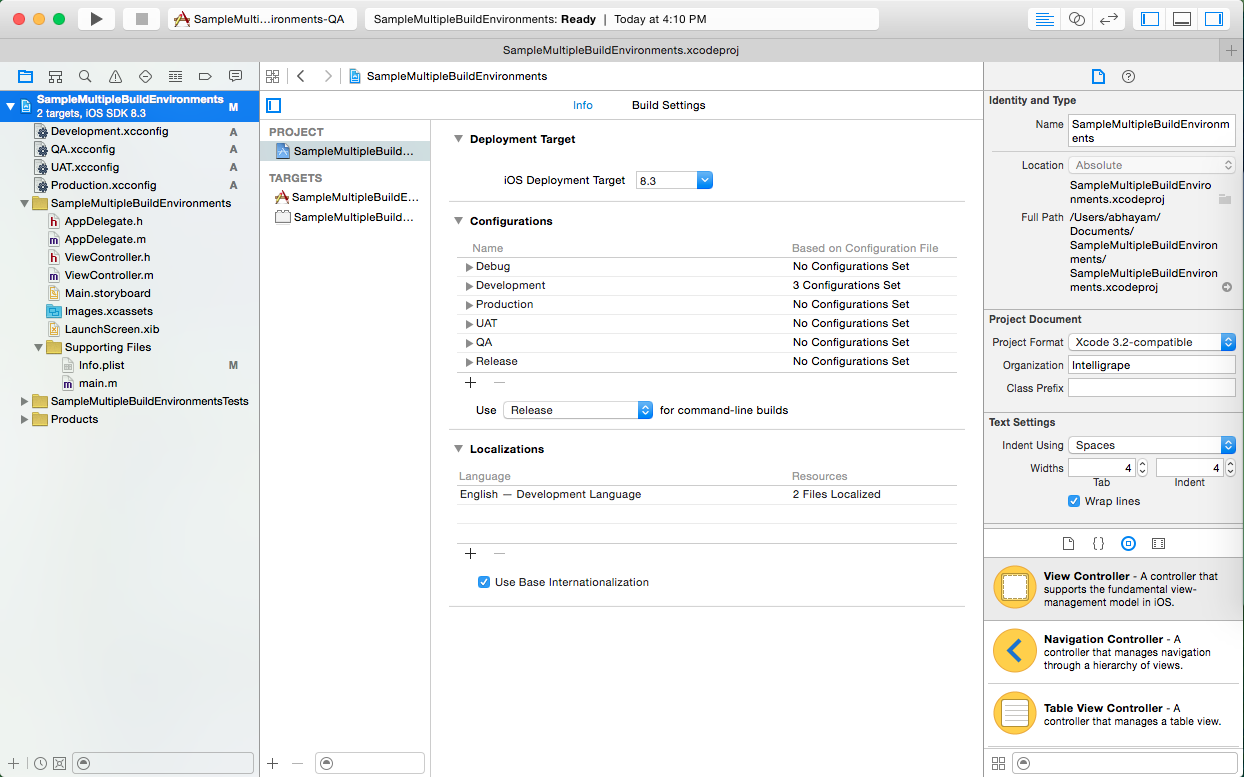
Task: Select the Navigation Controller library item
Action: (x=1114, y=652)
